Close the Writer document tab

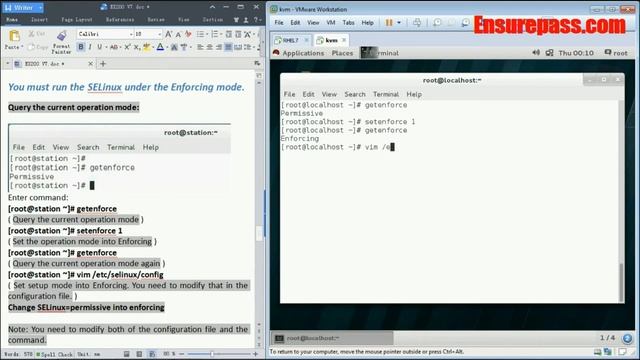[x=91, y=64]
